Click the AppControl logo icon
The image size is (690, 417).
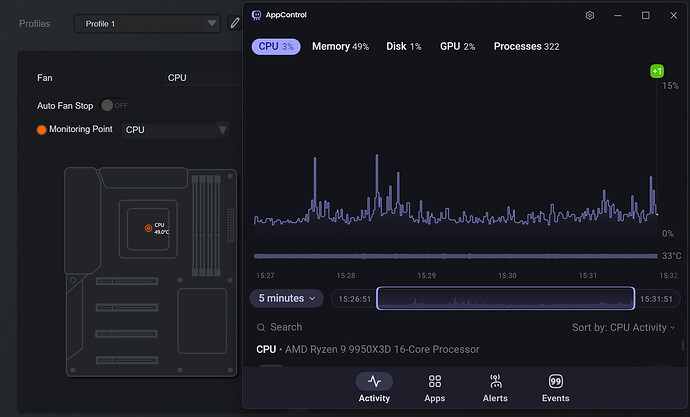pos(256,15)
